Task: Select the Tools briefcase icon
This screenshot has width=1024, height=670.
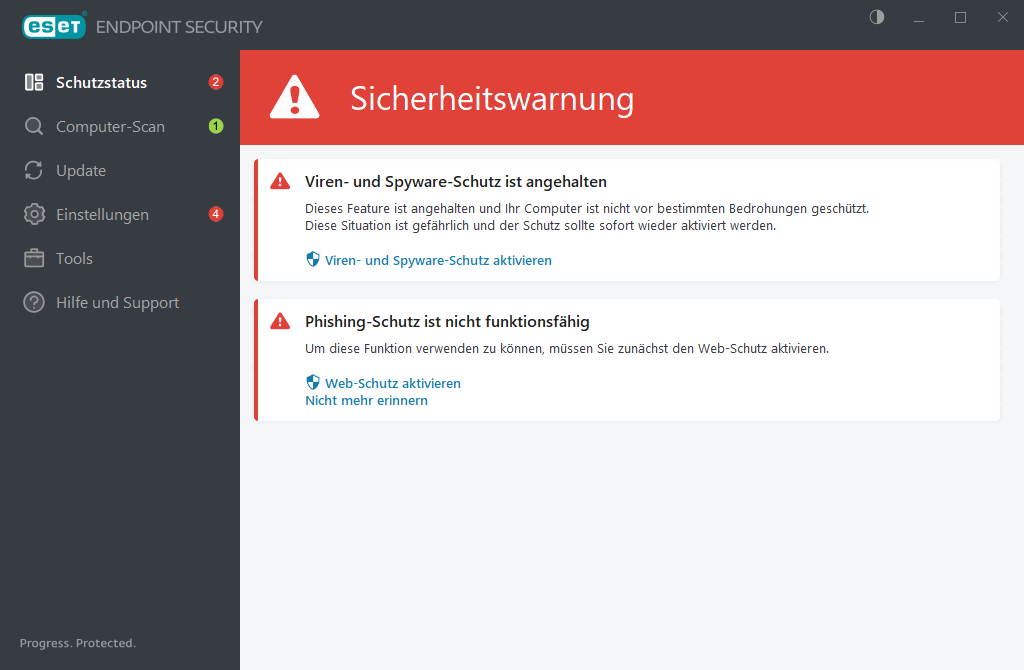Action: pyautogui.click(x=35, y=258)
